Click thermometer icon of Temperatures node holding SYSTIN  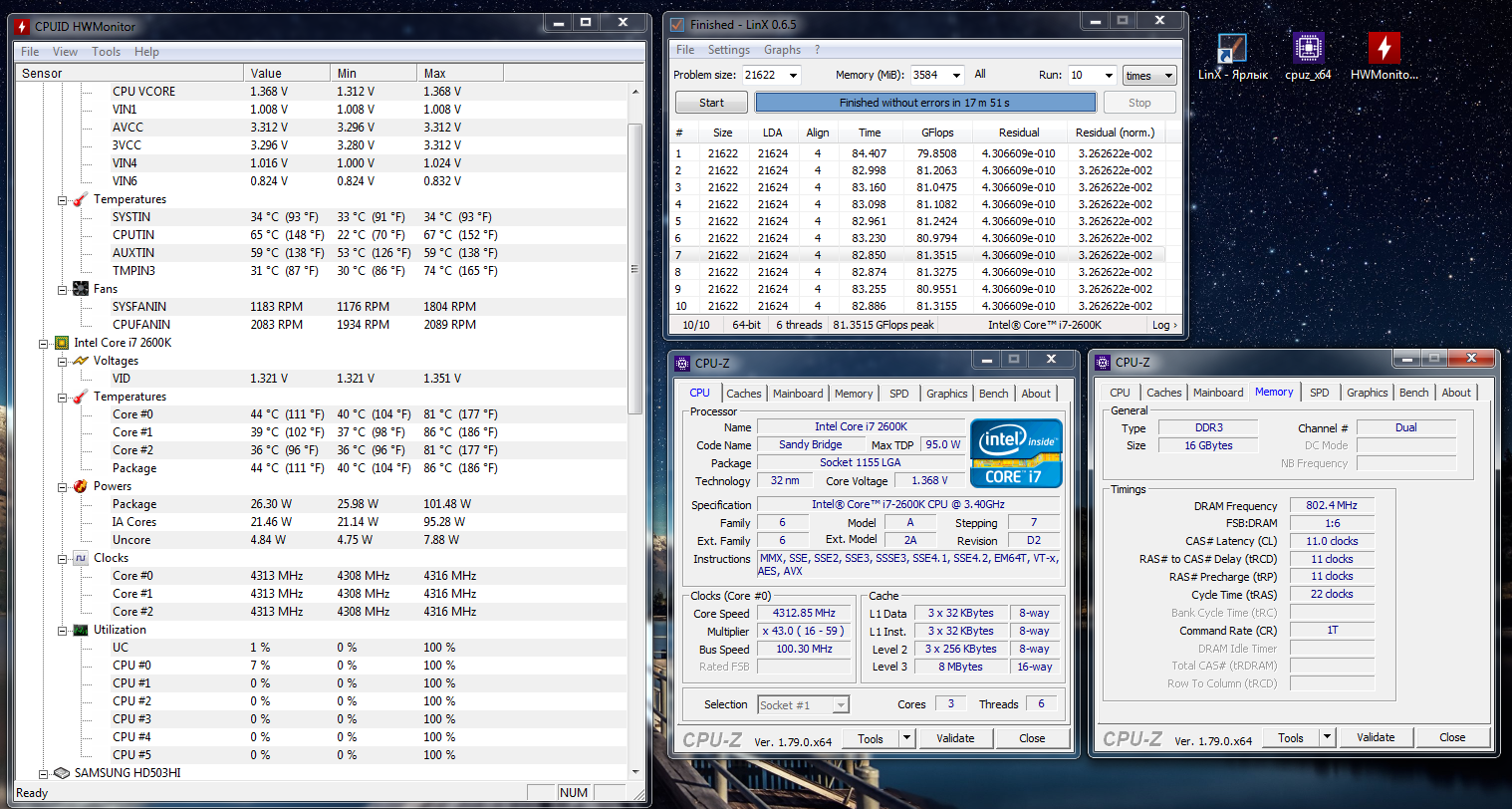81,199
